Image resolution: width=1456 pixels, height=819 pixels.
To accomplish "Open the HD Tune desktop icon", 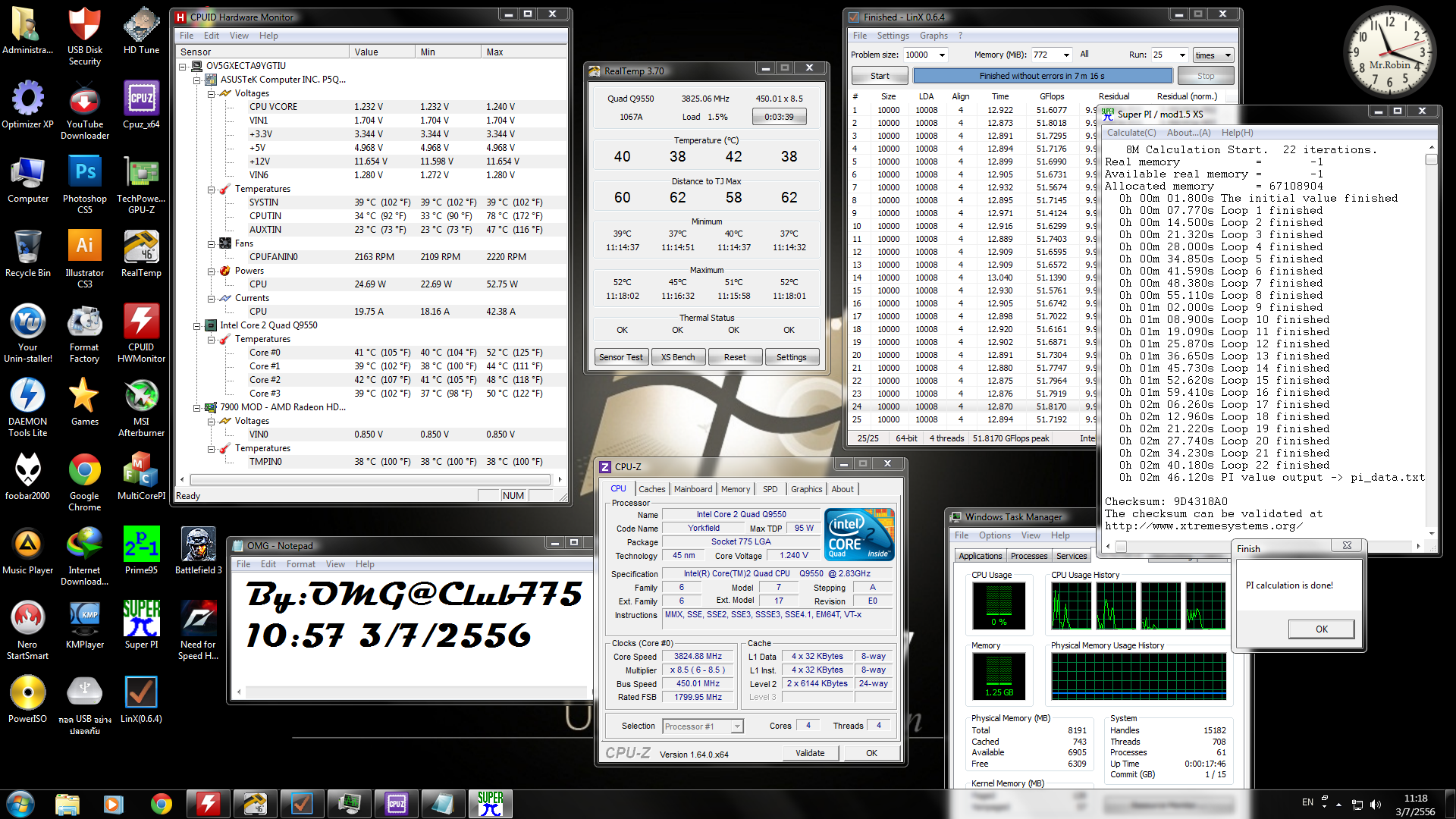I will [x=141, y=28].
